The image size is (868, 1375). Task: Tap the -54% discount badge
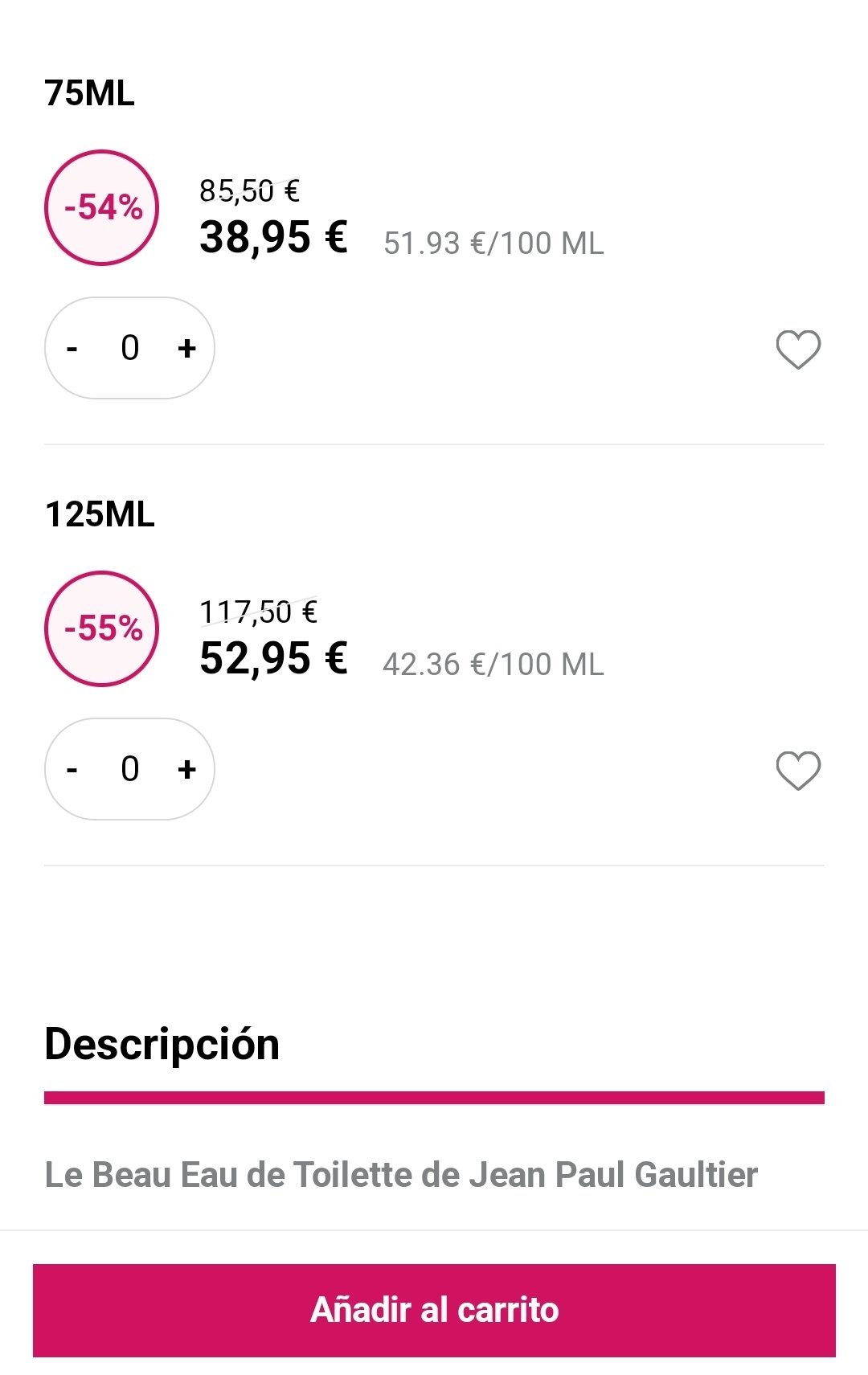click(102, 207)
